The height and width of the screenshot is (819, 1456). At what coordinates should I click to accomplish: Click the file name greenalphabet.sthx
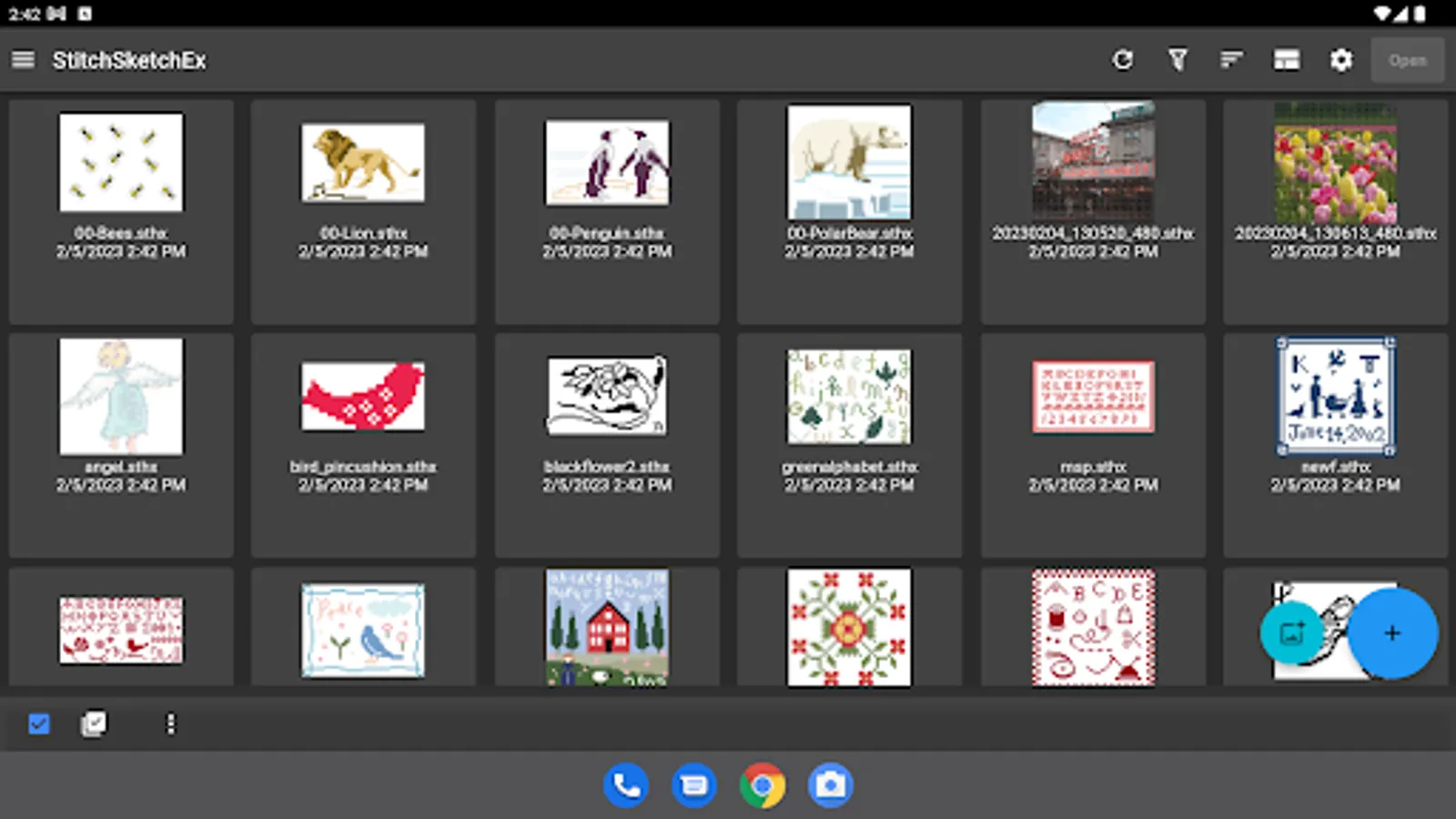pos(849,467)
